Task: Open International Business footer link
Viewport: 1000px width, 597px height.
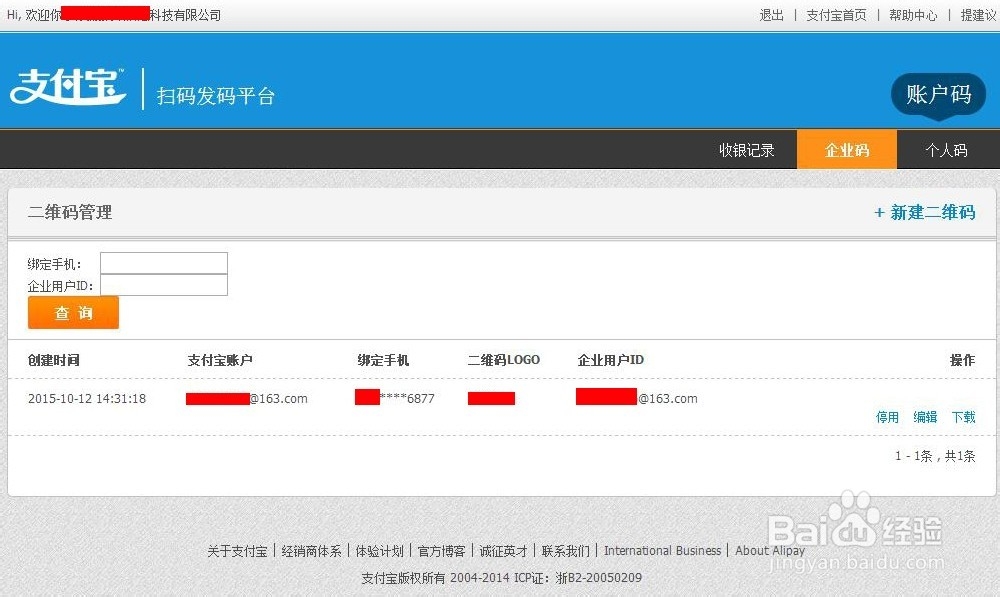Action: pyautogui.click(x=663, y=550)
